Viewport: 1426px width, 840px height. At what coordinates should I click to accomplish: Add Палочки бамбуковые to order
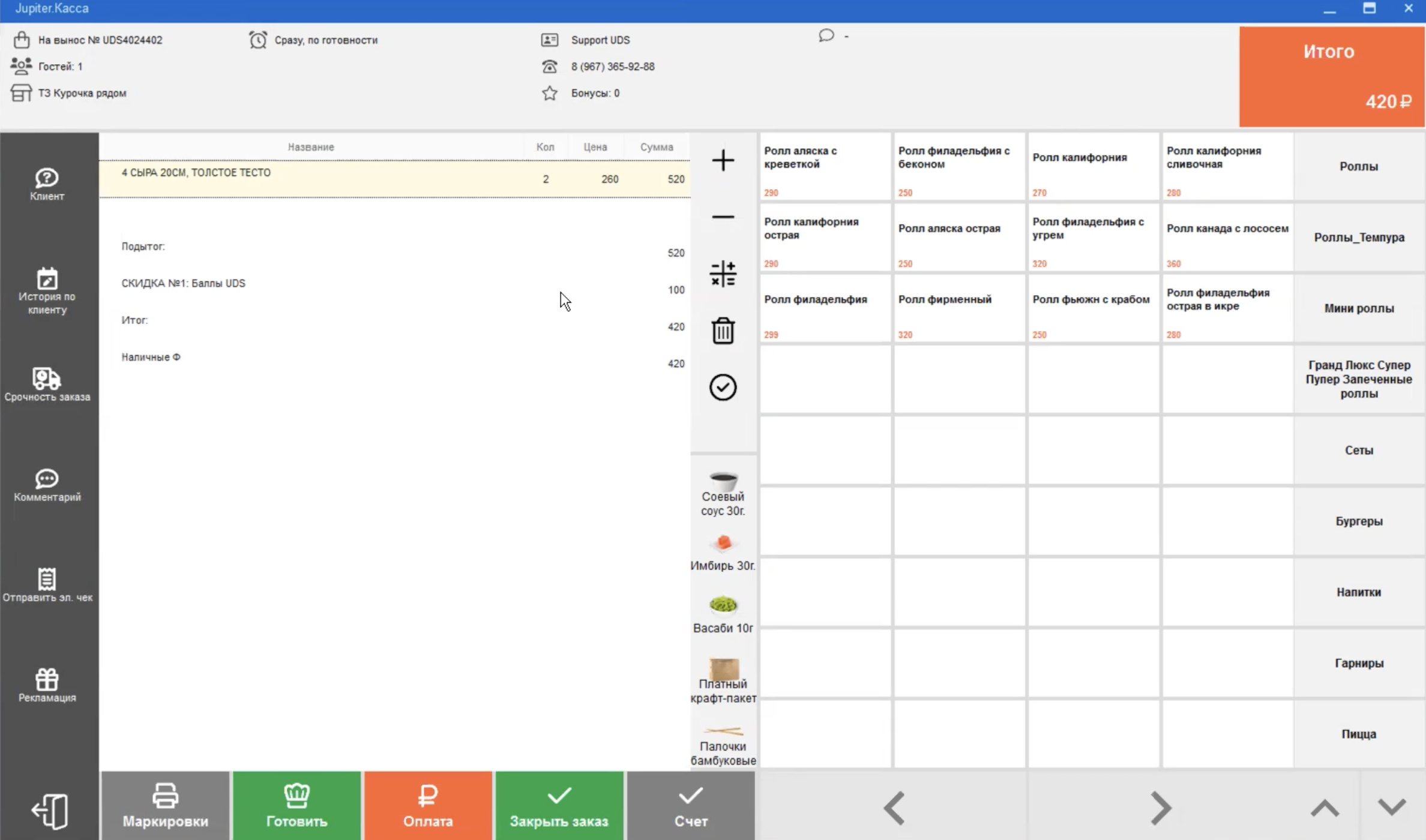723,746
